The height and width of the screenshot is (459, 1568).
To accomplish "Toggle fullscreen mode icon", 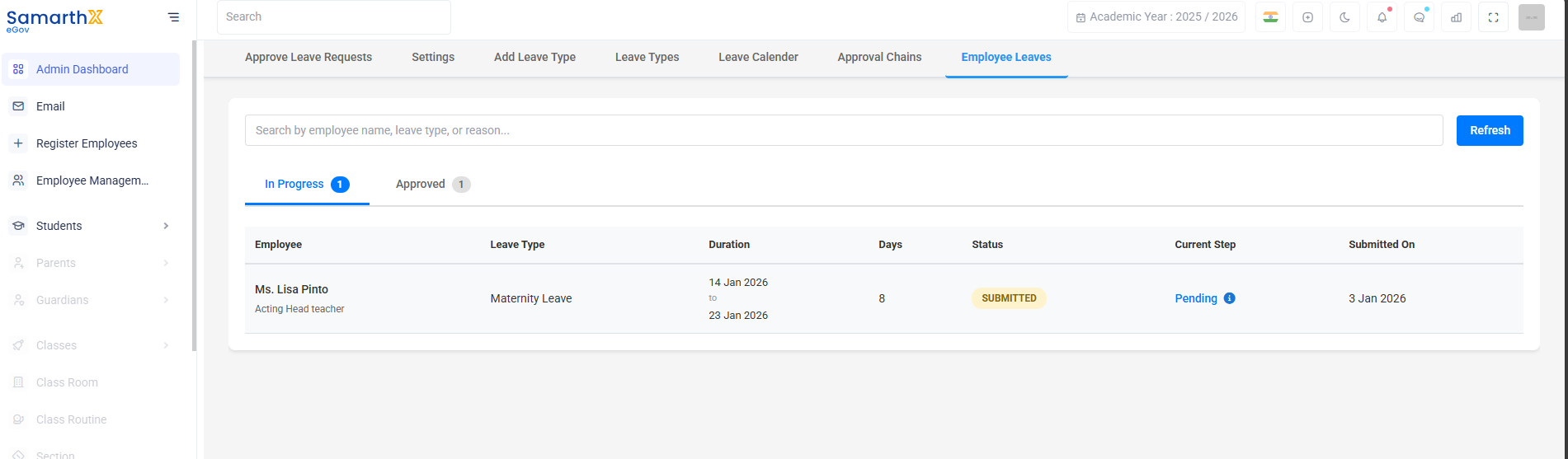I will click(1493, 16).
